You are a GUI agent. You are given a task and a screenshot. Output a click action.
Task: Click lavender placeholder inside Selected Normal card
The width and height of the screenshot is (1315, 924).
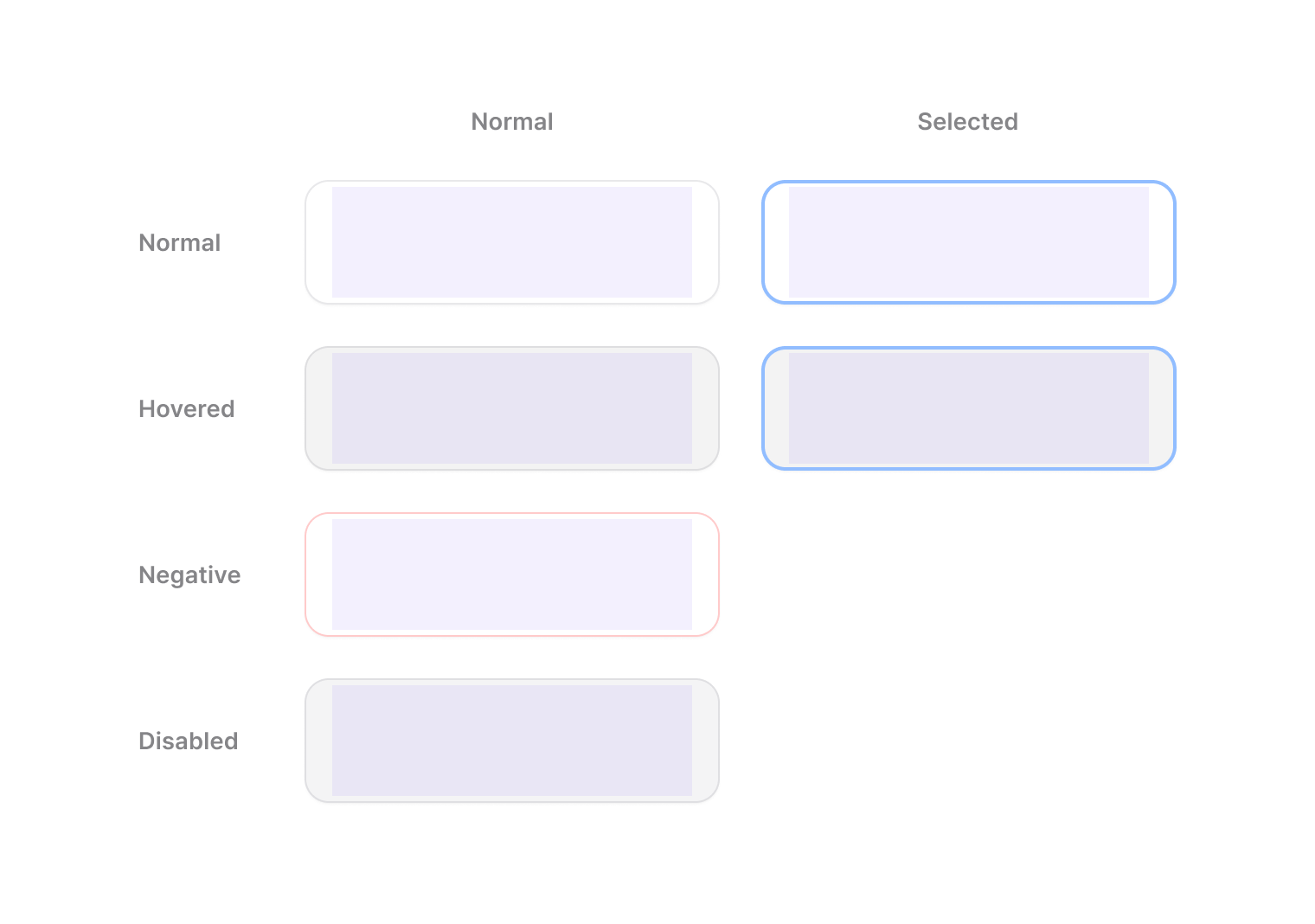(968, 242)
